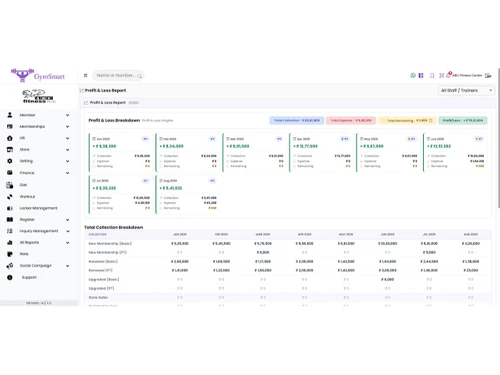Image resolution: width=500 pixels, height=375 pixels.
Task: Toggle the hamburger menu icon
Action: click(x=85, y=76)
